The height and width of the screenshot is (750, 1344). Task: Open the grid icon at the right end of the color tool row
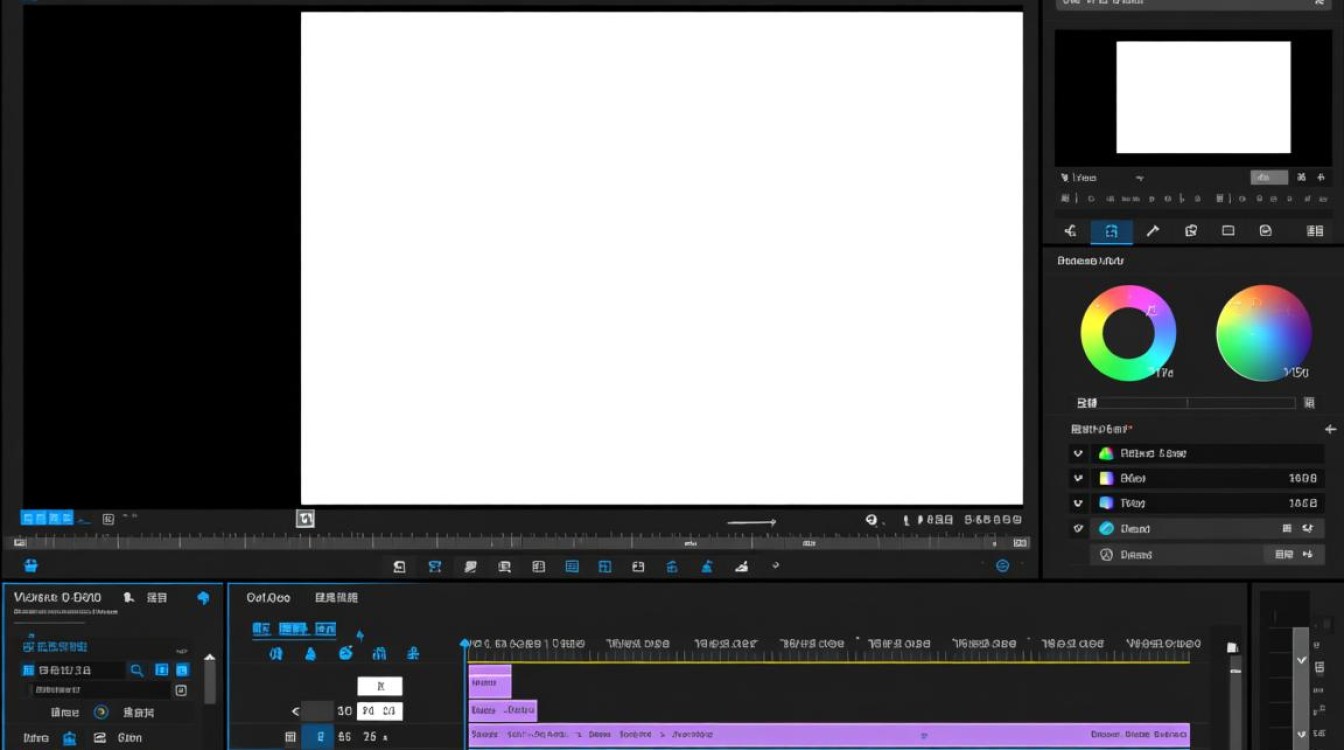click(x=1315, y=231)
